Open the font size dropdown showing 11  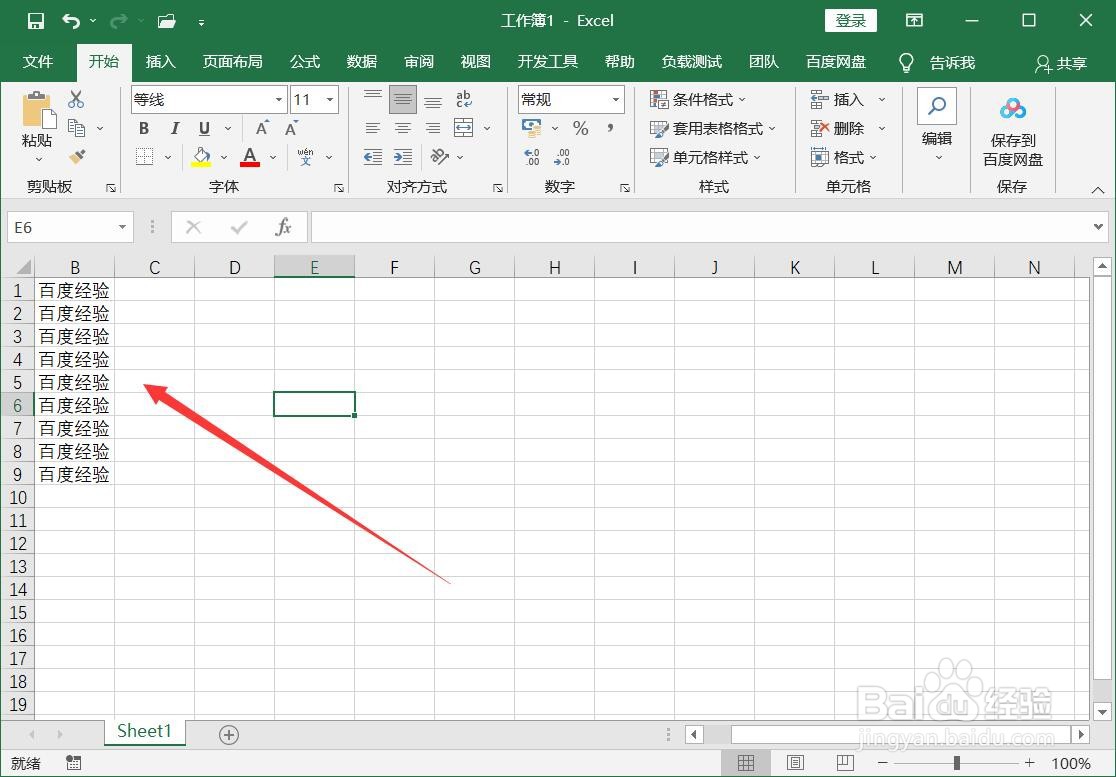point(330,100)
